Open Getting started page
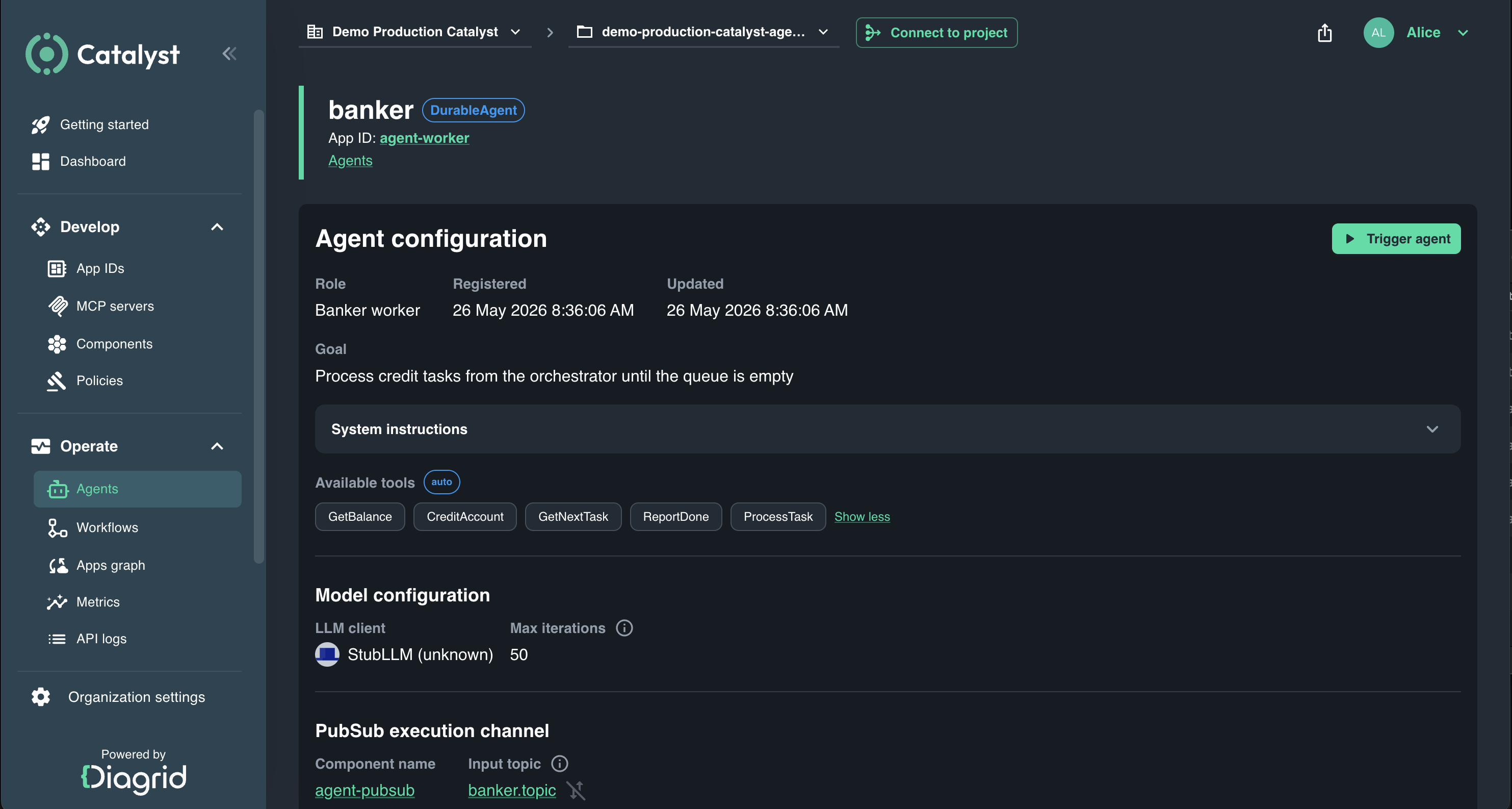The width and height of the screenshot is (1512, 809). point(105,124)
